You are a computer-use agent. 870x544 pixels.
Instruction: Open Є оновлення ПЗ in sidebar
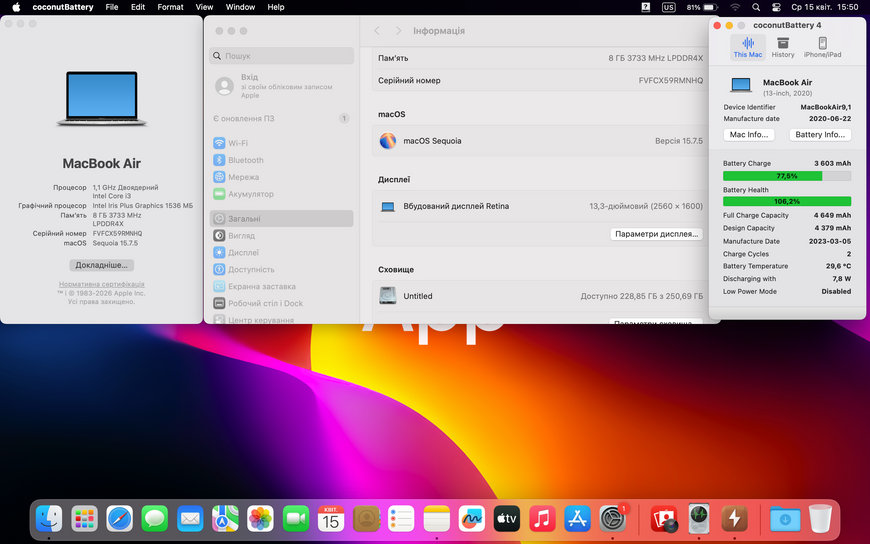[281, 118]
